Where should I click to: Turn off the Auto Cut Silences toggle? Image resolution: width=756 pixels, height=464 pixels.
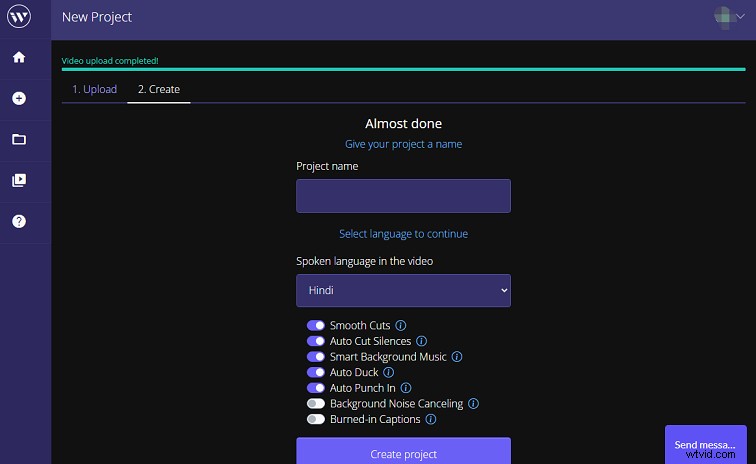pyautogui.click(x=316, y=341)
